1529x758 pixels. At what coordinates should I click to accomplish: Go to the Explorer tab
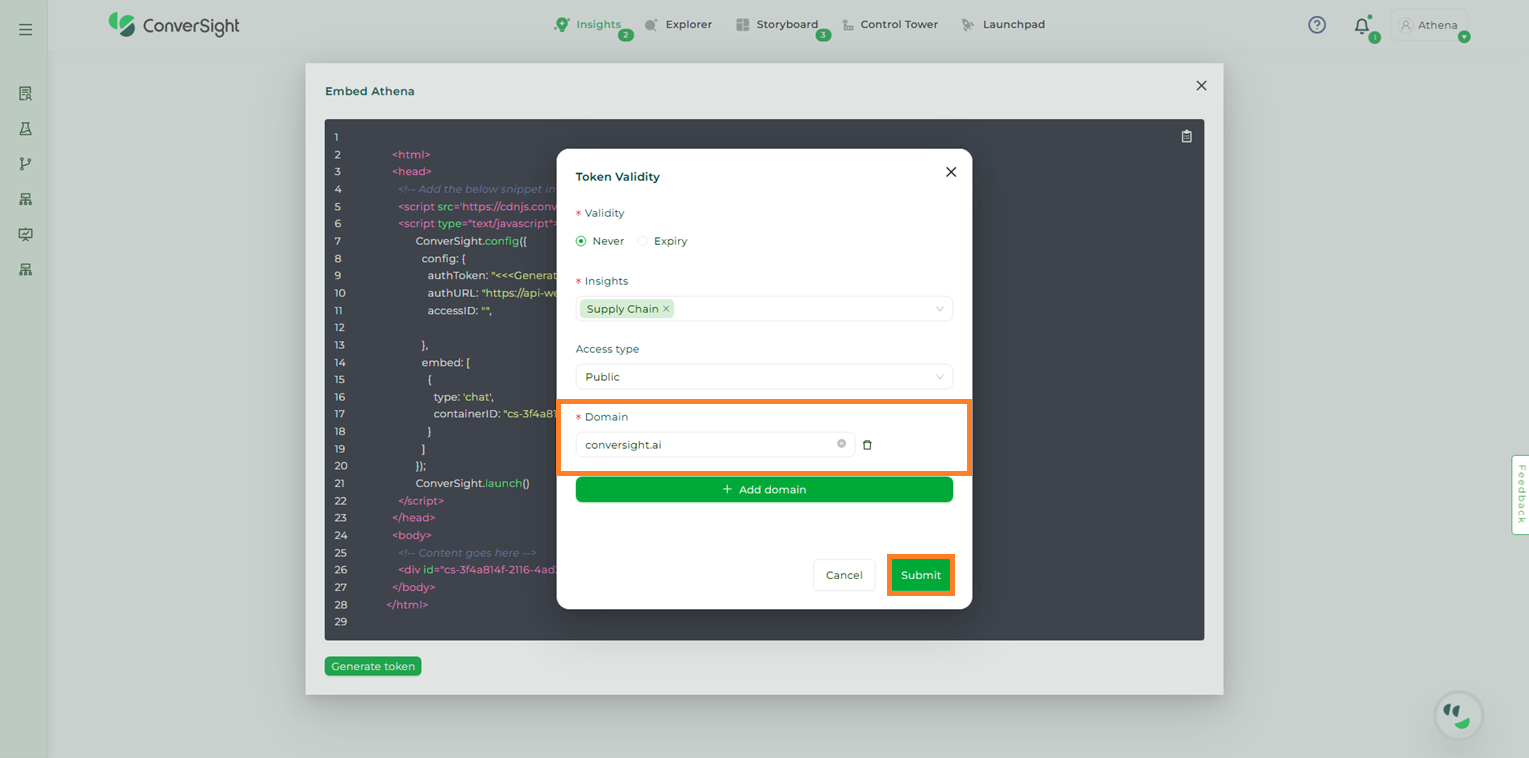coord(678,25)
